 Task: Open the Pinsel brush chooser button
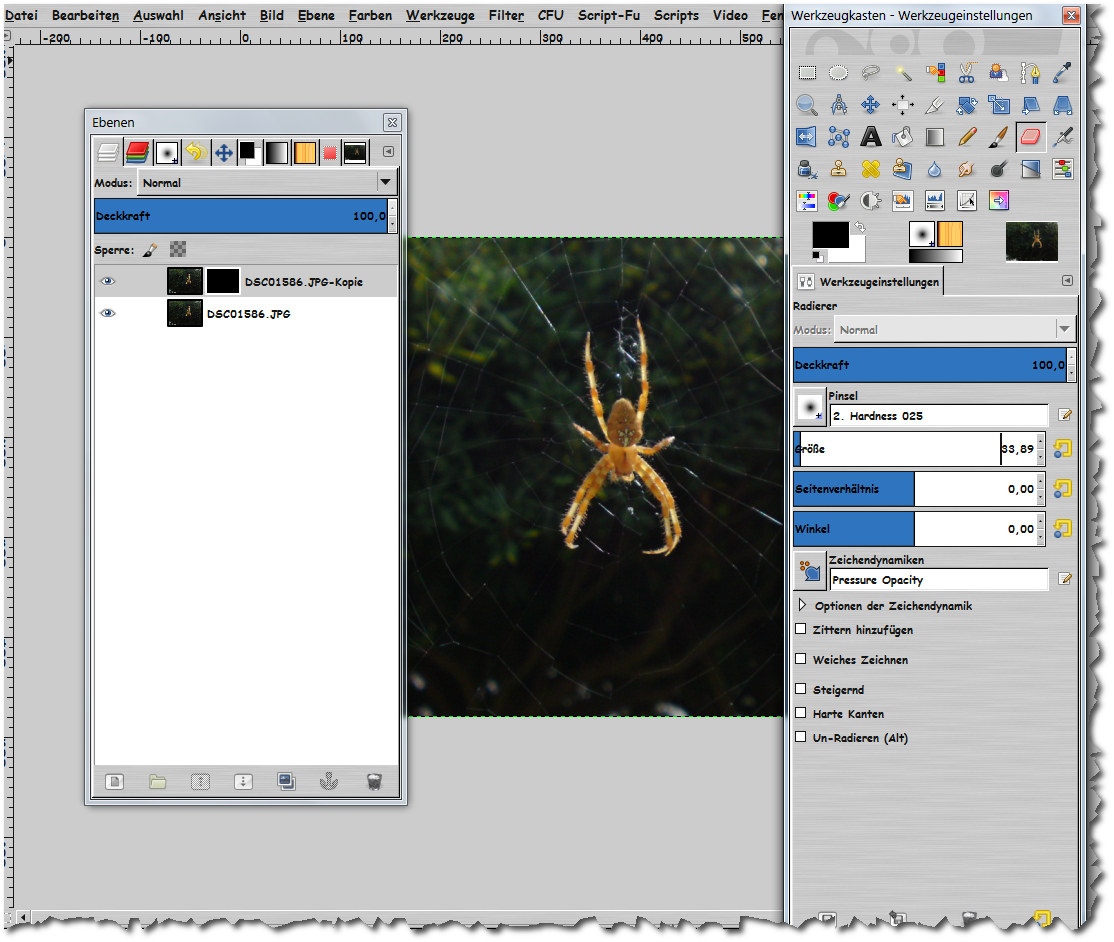click(x=809, y=408)
